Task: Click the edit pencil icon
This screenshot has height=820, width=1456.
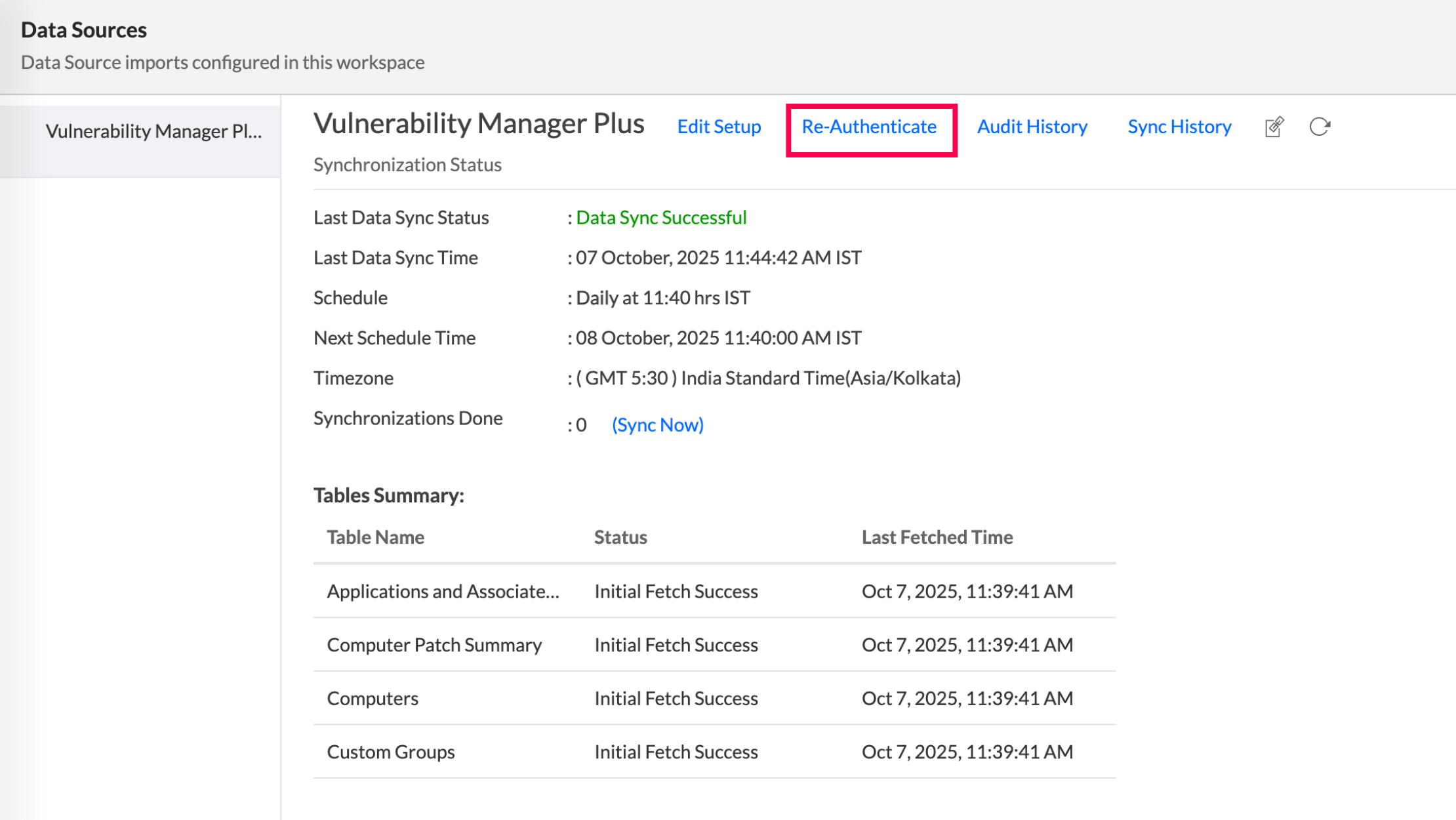Action: pos(1274,127)
